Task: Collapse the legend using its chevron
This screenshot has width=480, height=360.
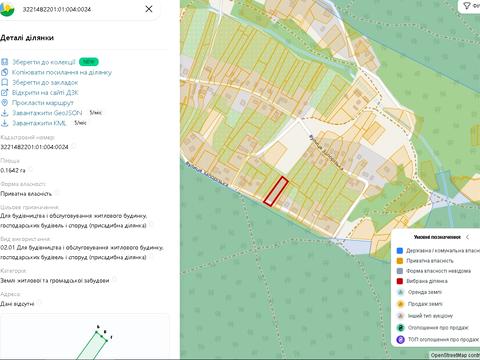Action: click(x=467, y=237)
